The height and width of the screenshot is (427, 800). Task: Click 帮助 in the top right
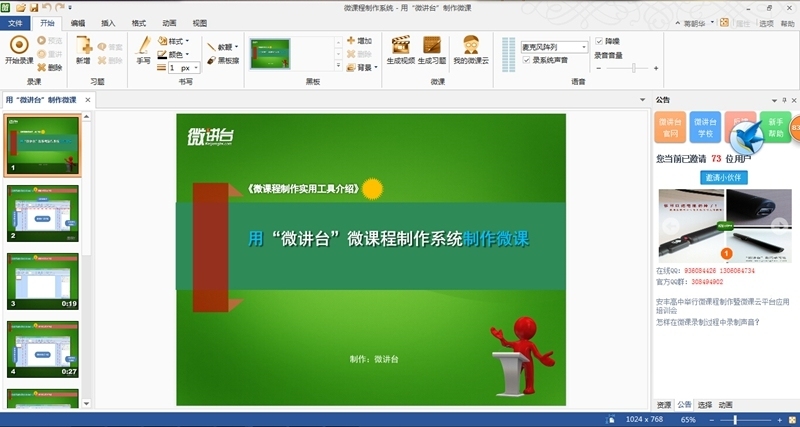[x=787, y=23]
